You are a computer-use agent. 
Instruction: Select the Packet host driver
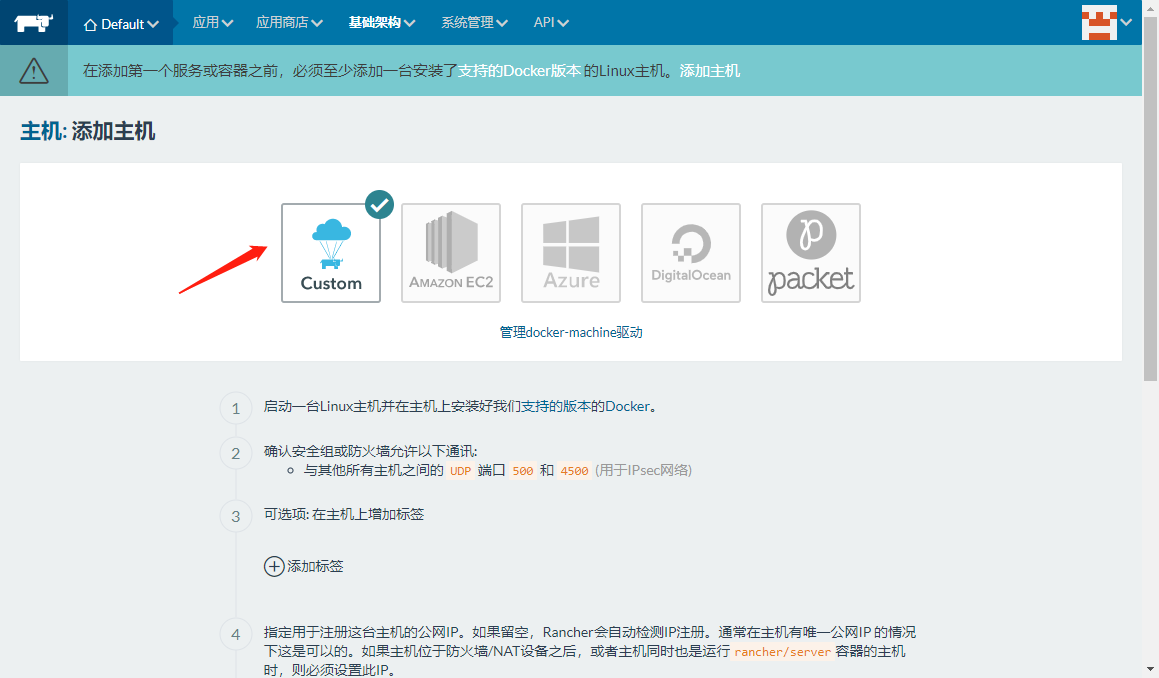pos(811,253)
